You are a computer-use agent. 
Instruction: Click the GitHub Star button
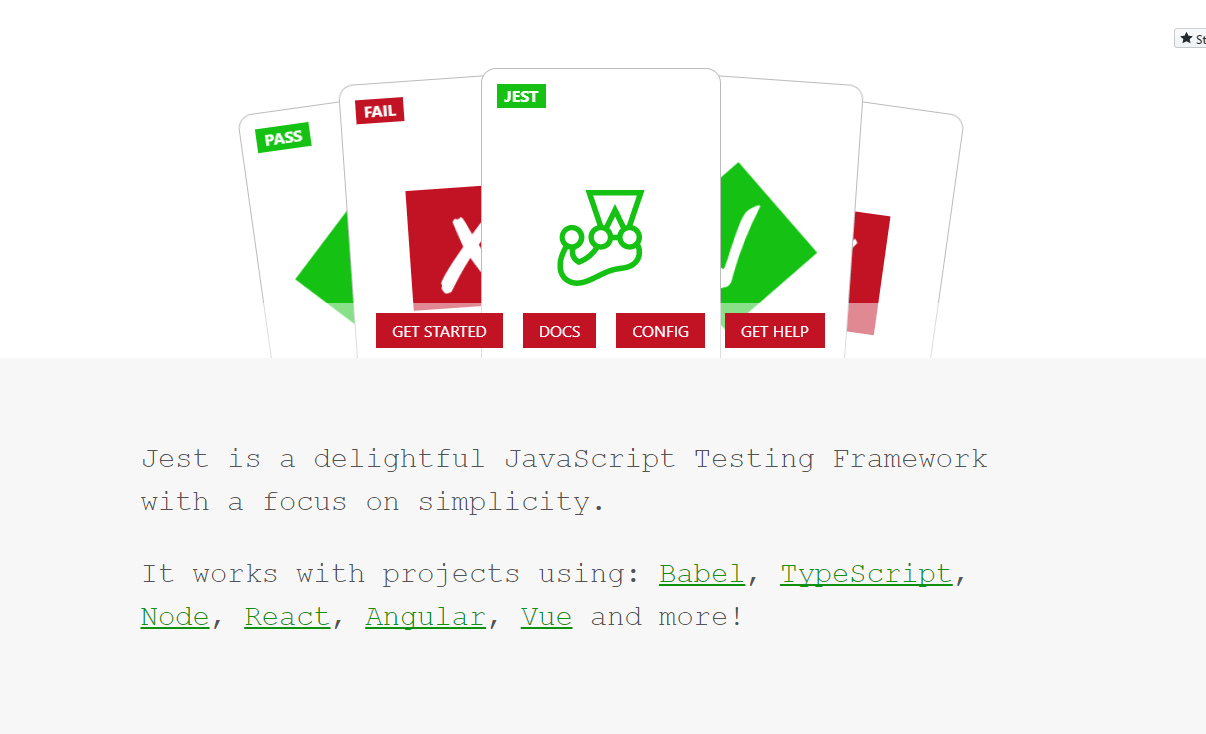[1190, 39]
